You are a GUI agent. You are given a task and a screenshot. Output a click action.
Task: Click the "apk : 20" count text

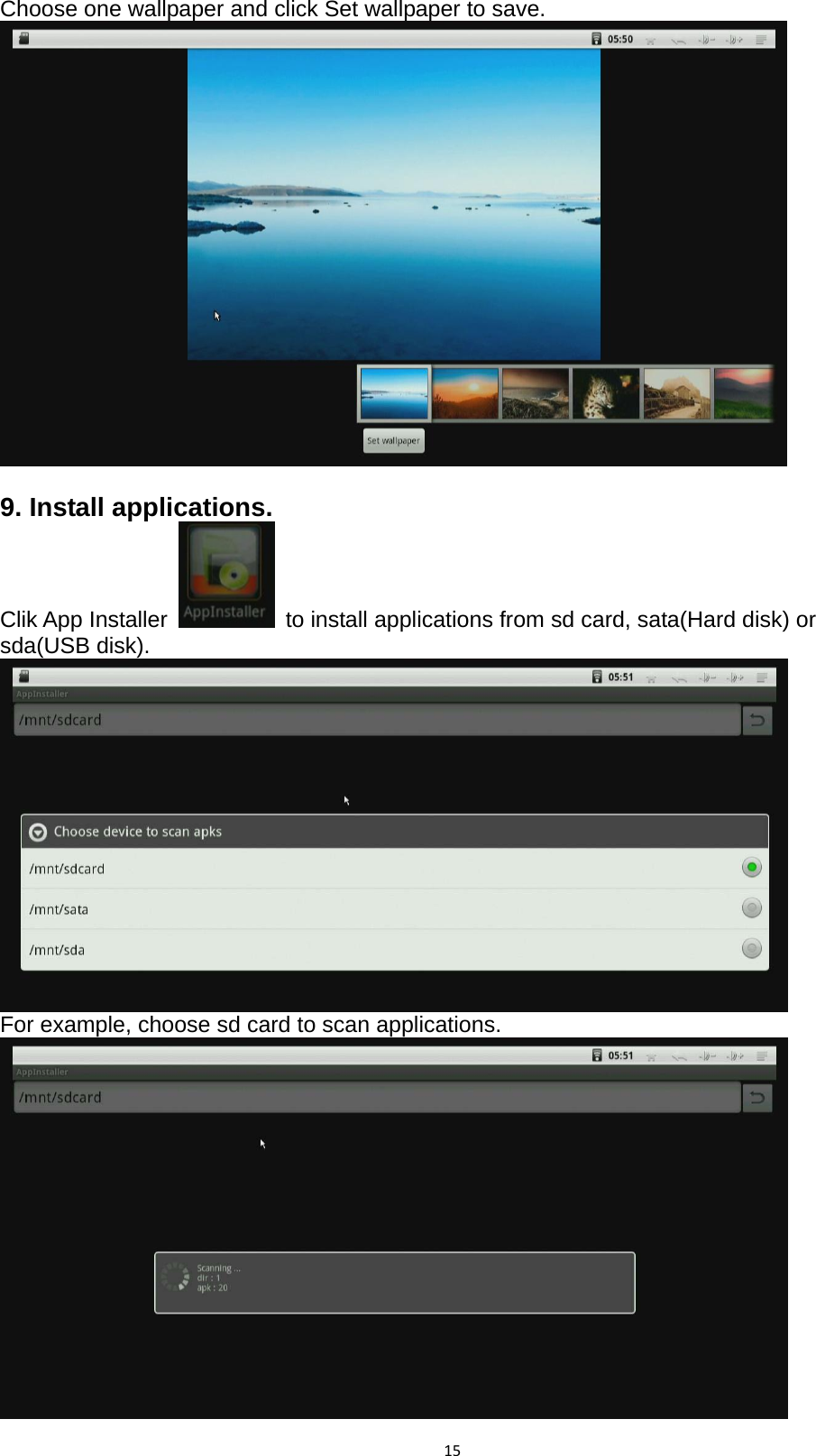213,1288
